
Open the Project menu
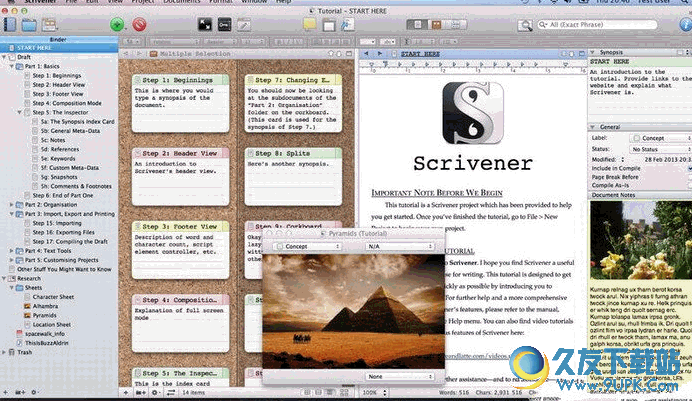tap(143, 2)
